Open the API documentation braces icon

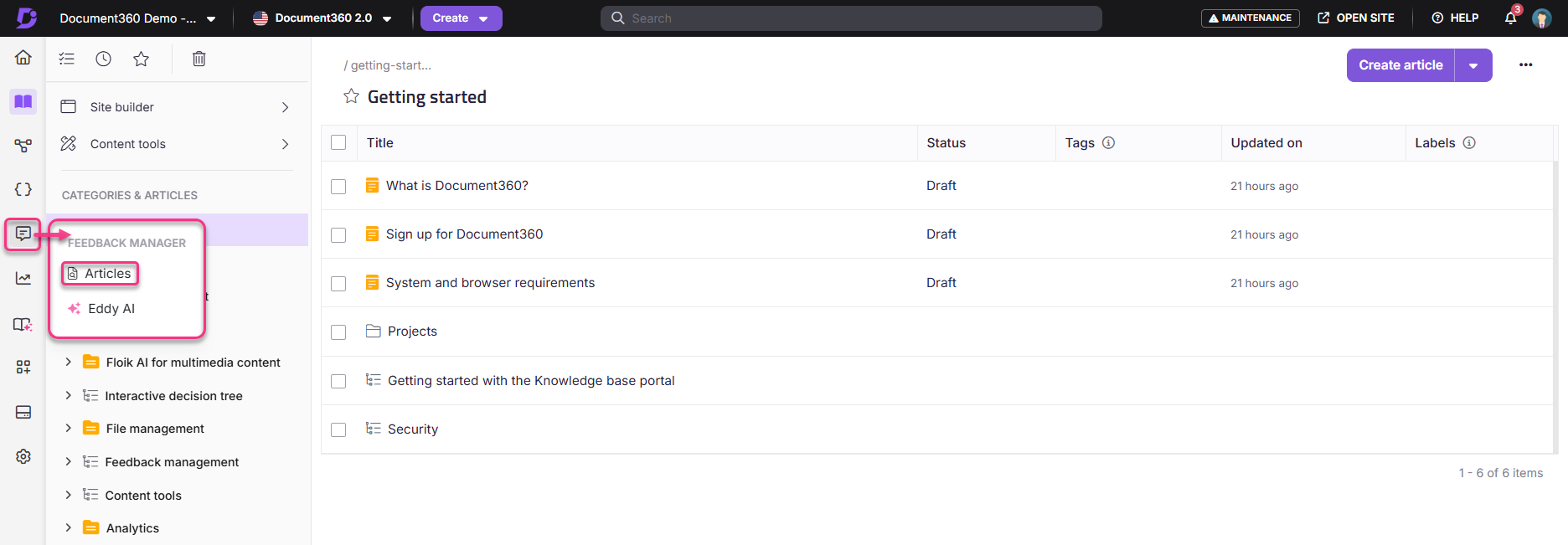coord(23,189)
